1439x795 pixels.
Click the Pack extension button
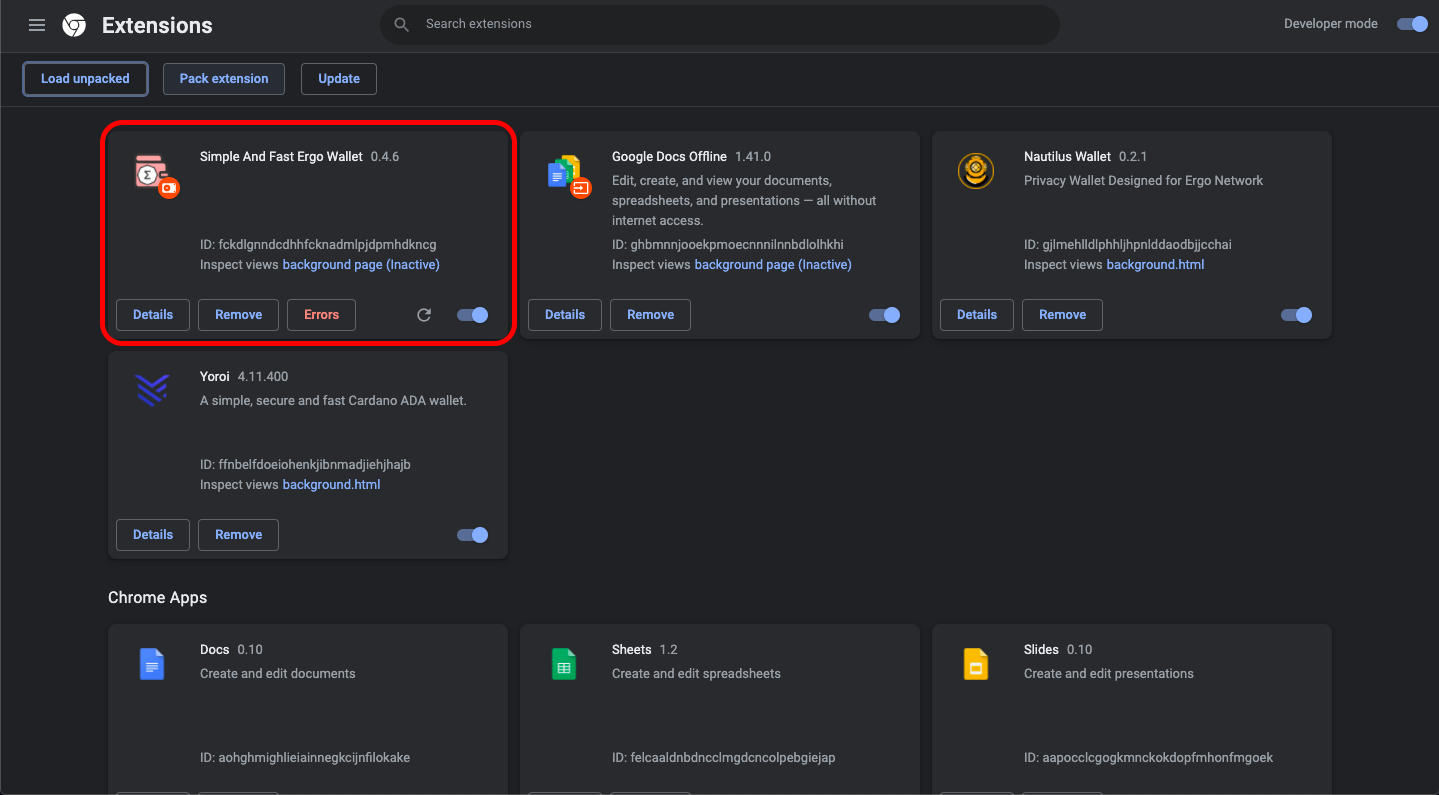[224, 79]
